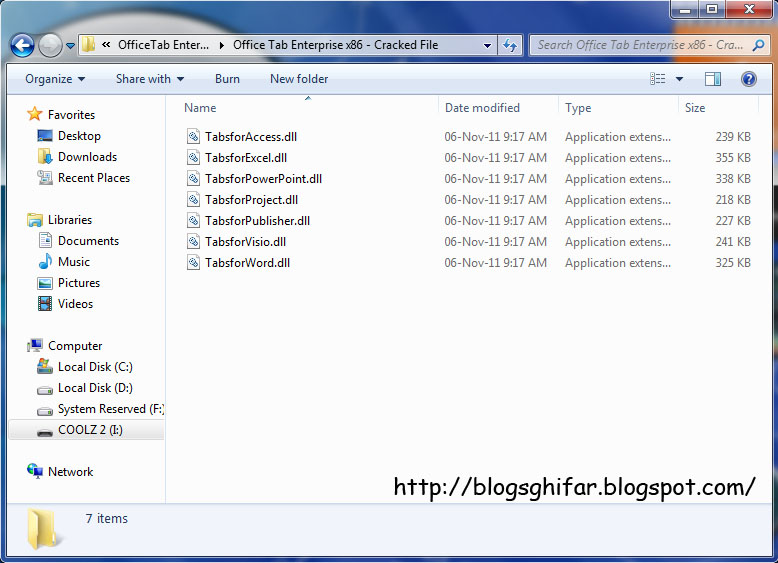Go back with the Back arrow button
This screenshot has width=778, height=563.
click(22, 46)
